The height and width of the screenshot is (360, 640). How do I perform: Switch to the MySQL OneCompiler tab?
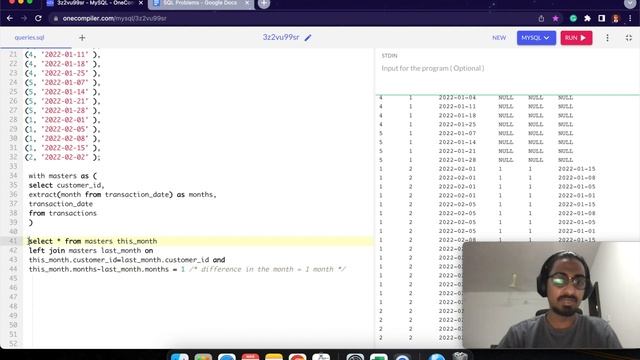(95, 3)
